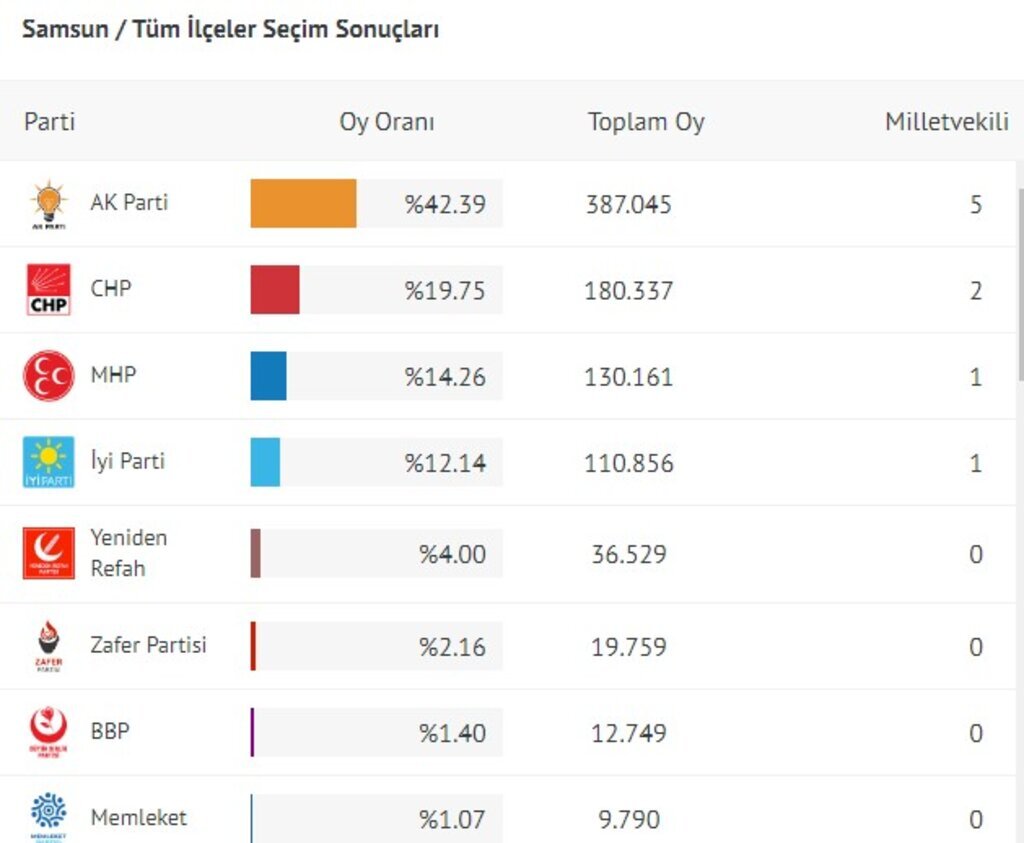1024x843 pixels.
Task: Click the MHP three crescents logo
Action: click(48, 376)
